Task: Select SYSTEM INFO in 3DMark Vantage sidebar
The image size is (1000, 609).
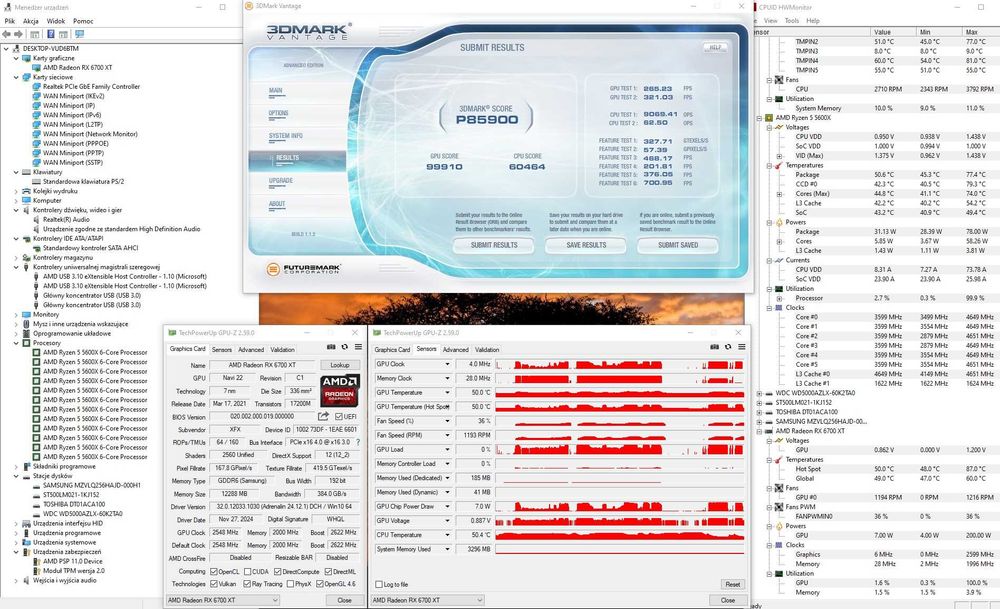Action: [x=286, y=136]
